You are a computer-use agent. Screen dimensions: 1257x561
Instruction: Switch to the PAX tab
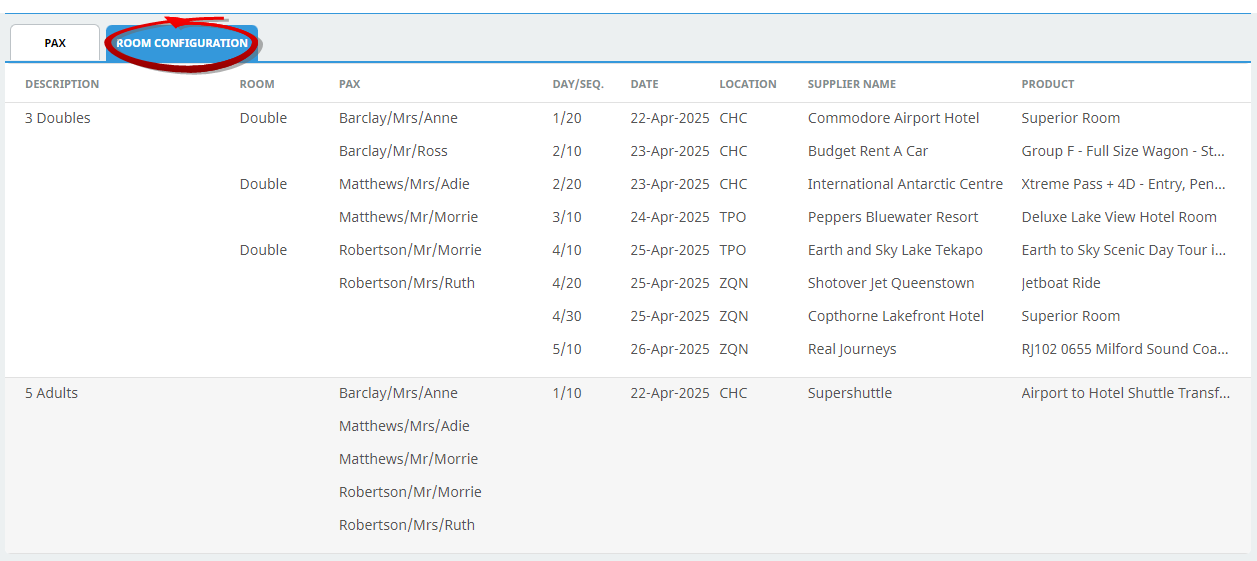[x=55, y=43]
